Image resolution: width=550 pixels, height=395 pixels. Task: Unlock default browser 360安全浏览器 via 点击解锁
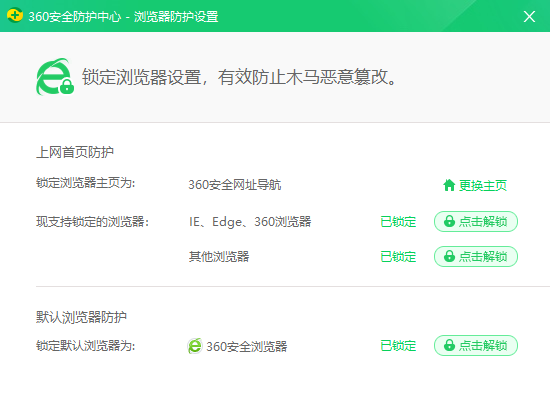click(476, 346)
